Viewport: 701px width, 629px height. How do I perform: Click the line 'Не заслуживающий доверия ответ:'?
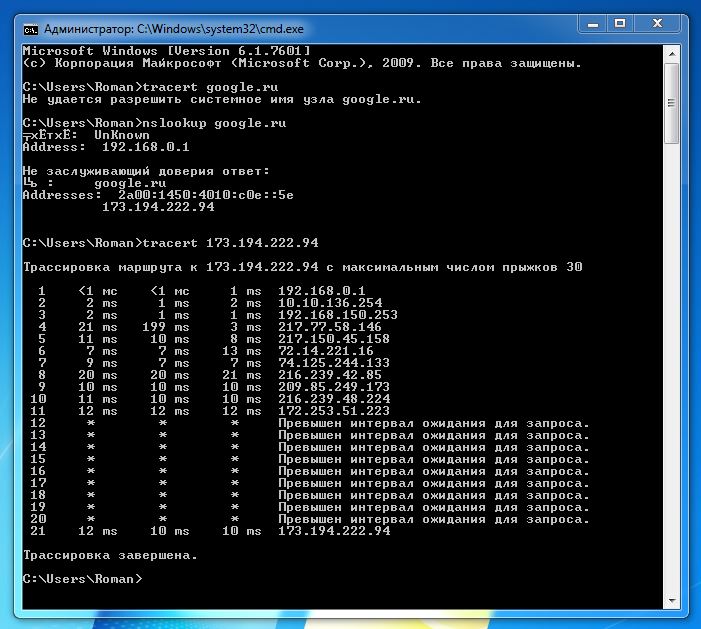coord(146,171)
